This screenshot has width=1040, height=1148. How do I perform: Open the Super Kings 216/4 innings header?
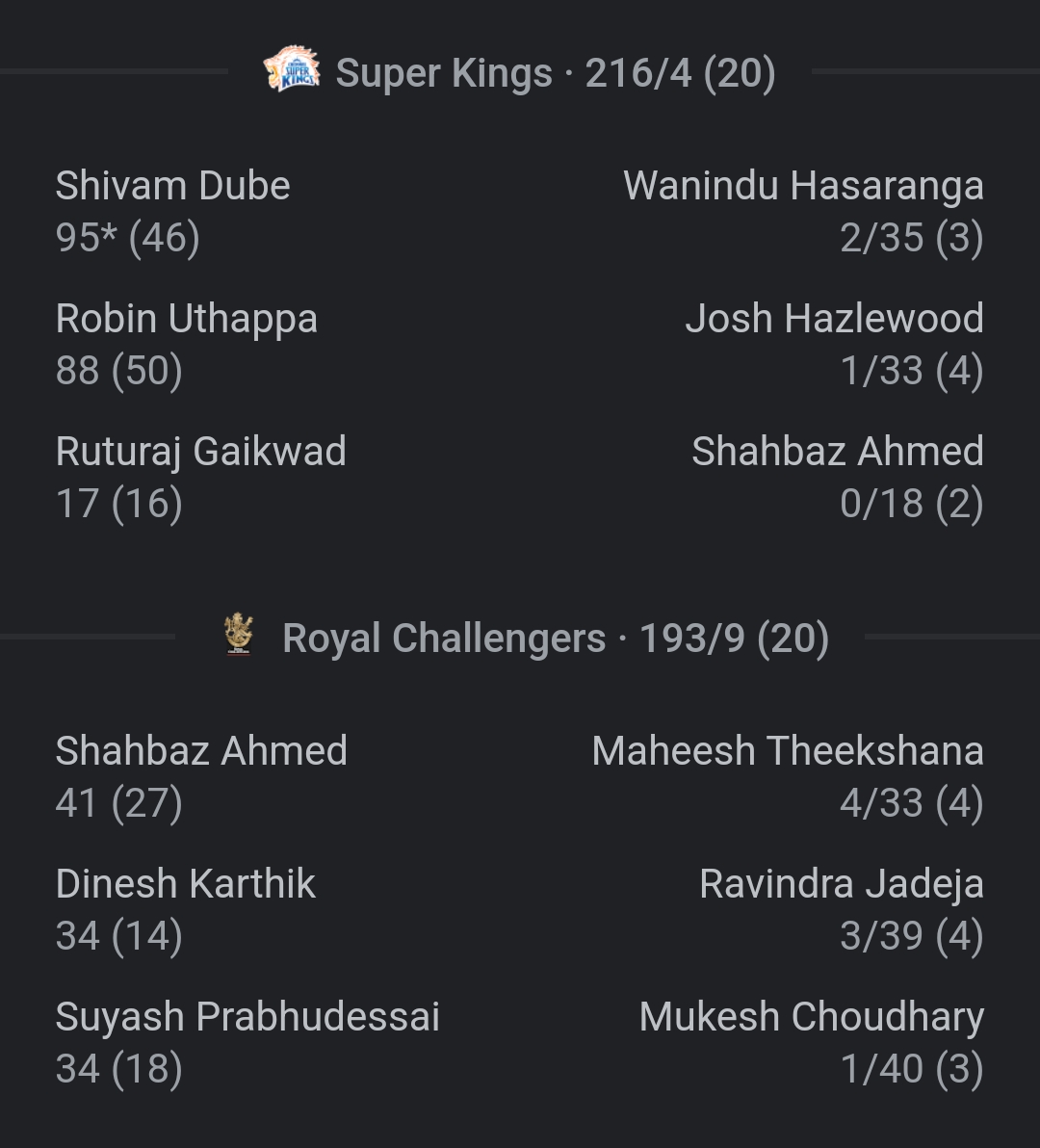tap(555, 73)
